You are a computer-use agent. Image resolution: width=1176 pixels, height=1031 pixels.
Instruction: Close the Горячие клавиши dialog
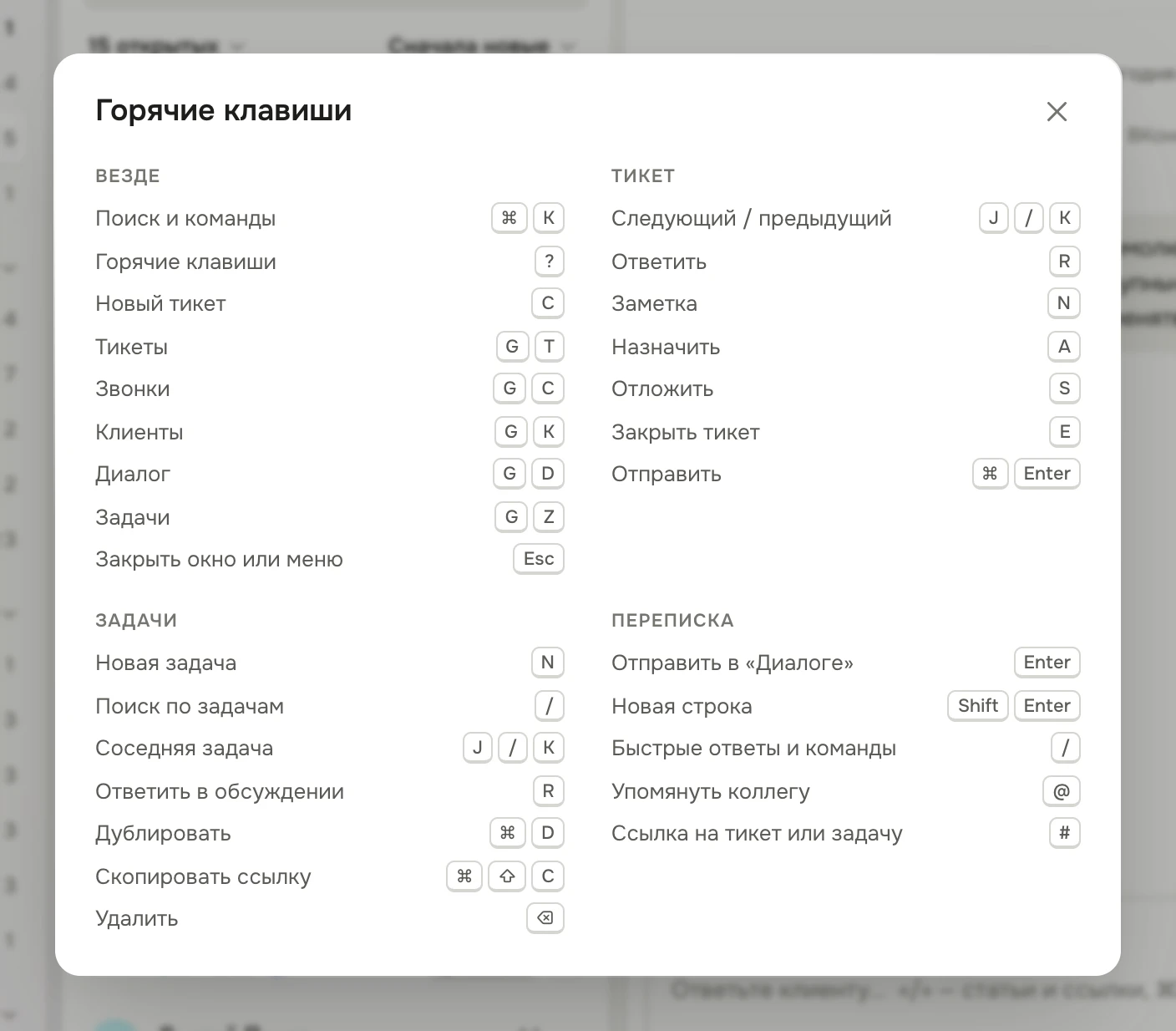tap(1057, 111)
